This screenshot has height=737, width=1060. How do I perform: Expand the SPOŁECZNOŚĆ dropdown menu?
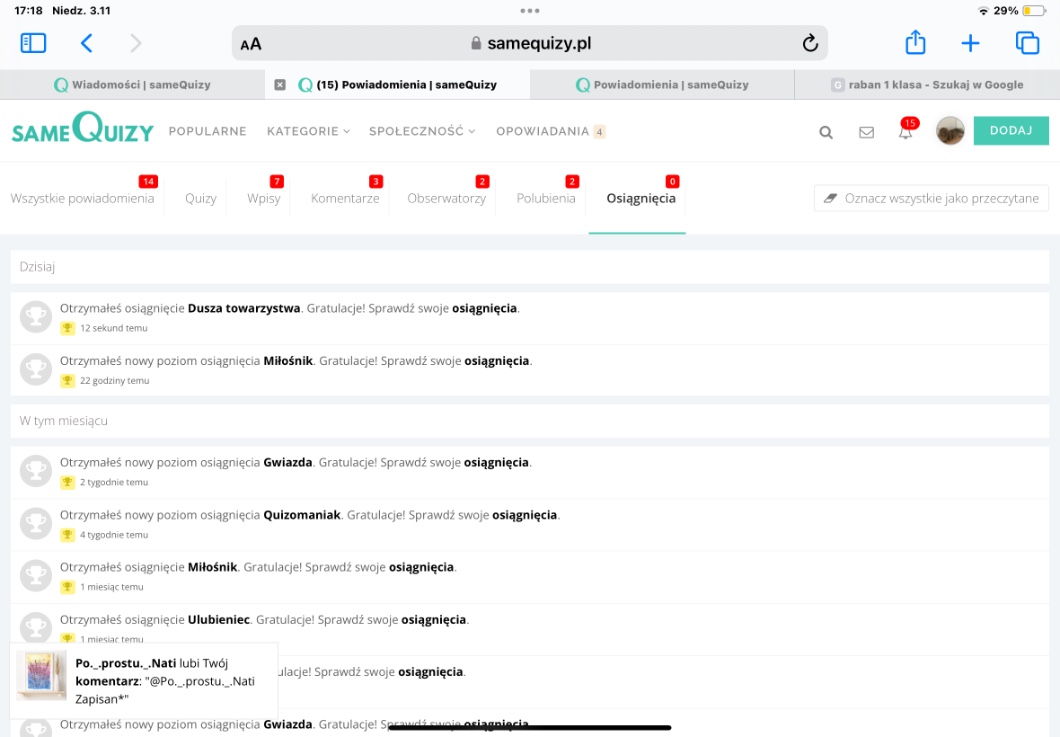[422, 131]
